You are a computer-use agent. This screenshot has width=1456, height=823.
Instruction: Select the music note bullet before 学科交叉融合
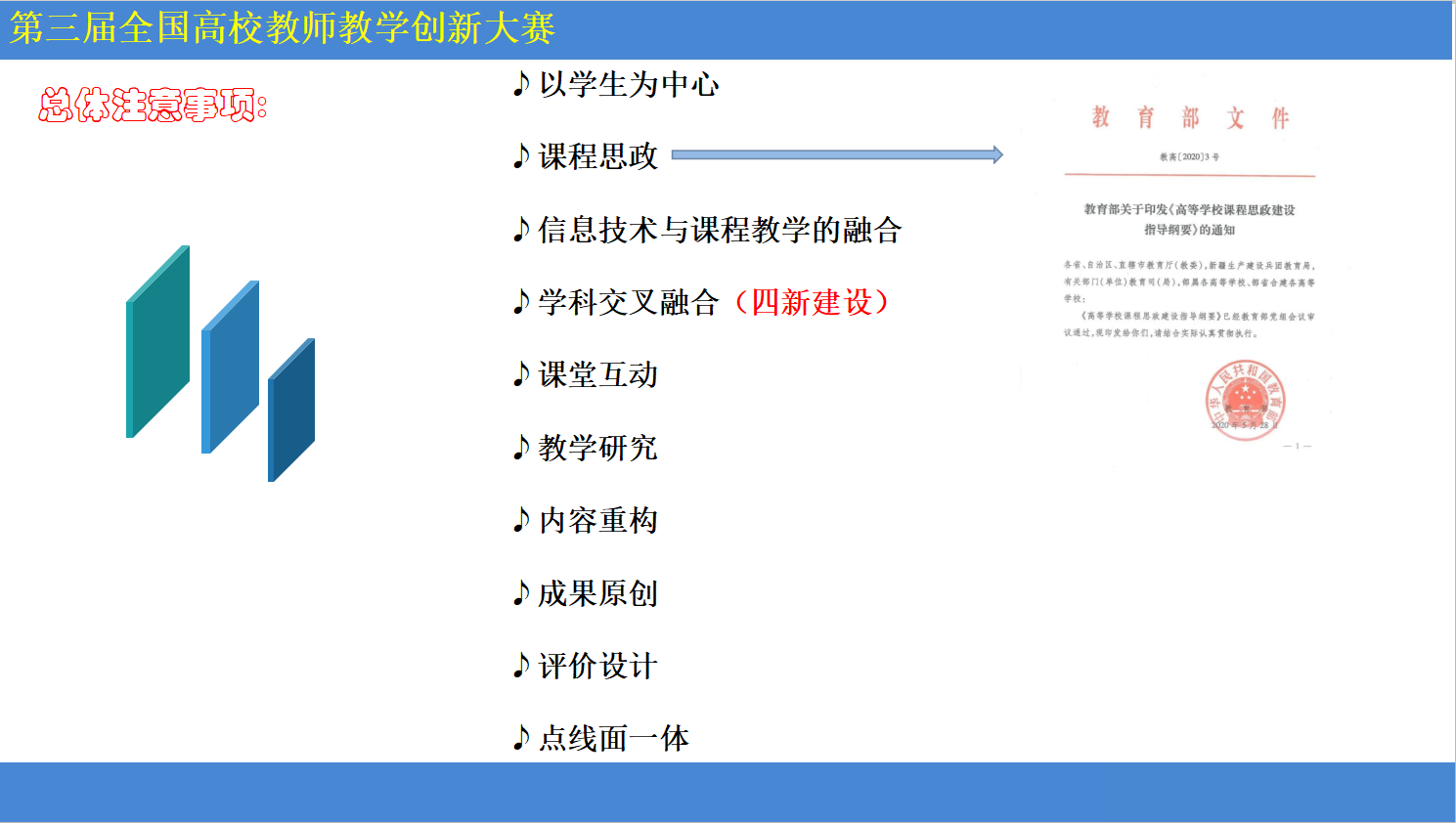coord(521,303)
